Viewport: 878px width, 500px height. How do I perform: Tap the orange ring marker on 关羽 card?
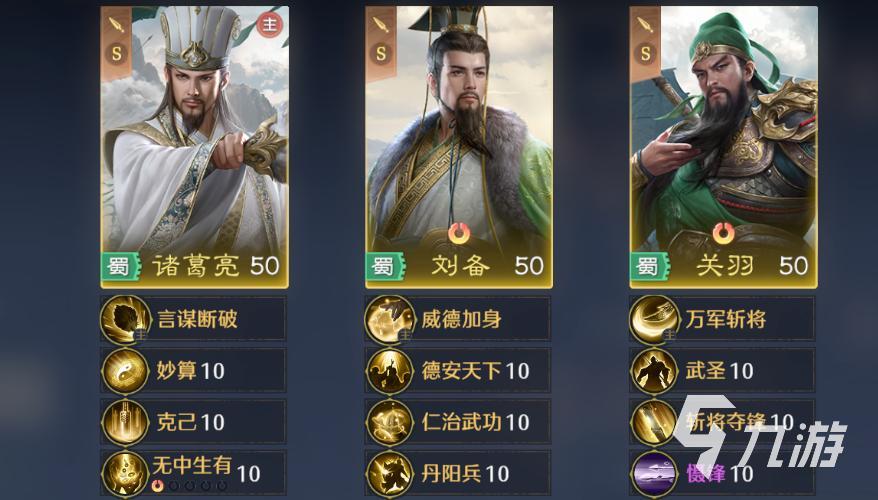tap(723, 233)
